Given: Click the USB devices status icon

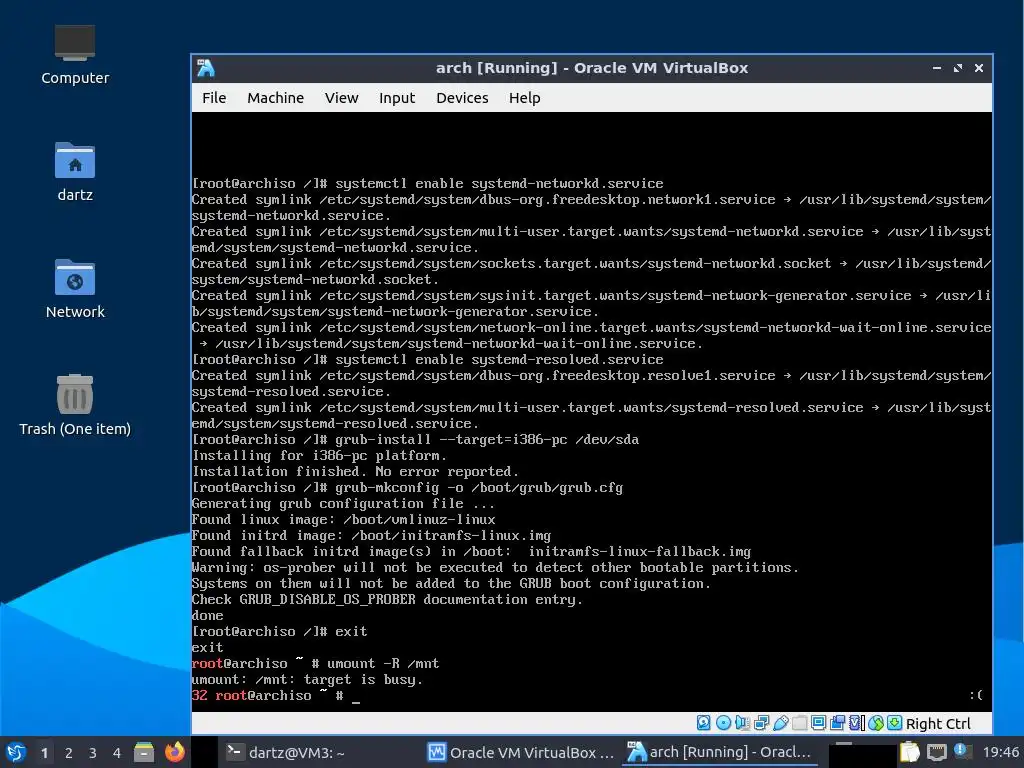Looking at the screenshot, I should pyautogui.click(x=780, y=722).
